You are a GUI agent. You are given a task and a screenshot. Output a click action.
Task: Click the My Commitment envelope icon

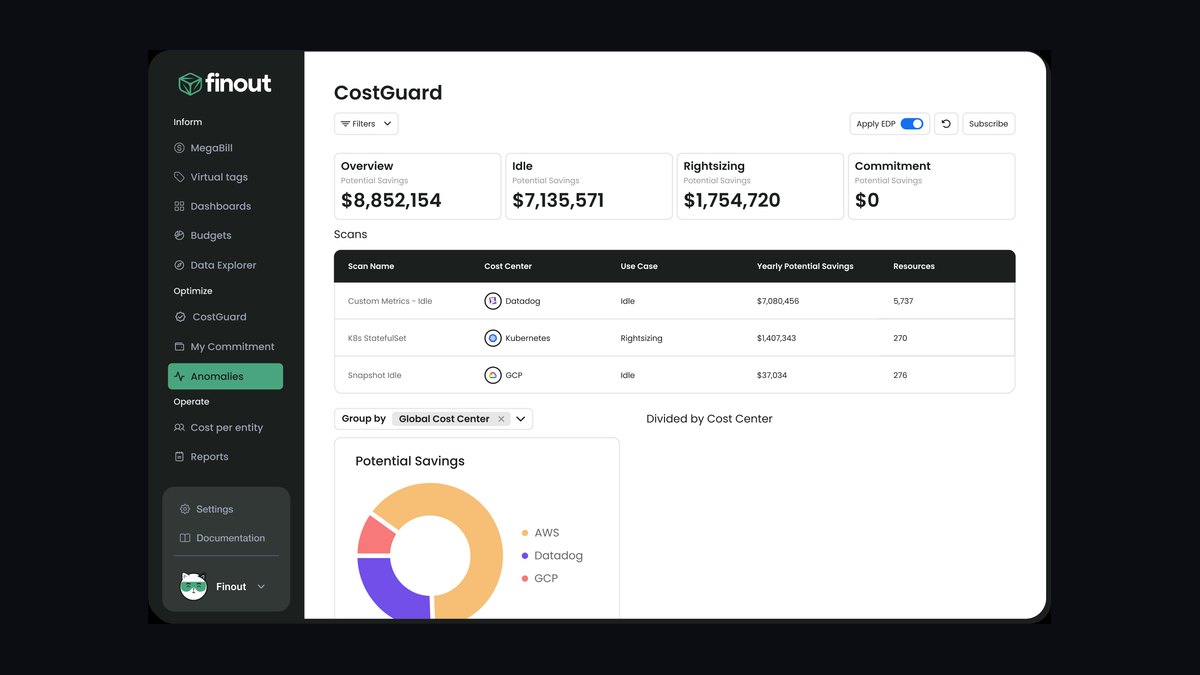click(180, 347)
